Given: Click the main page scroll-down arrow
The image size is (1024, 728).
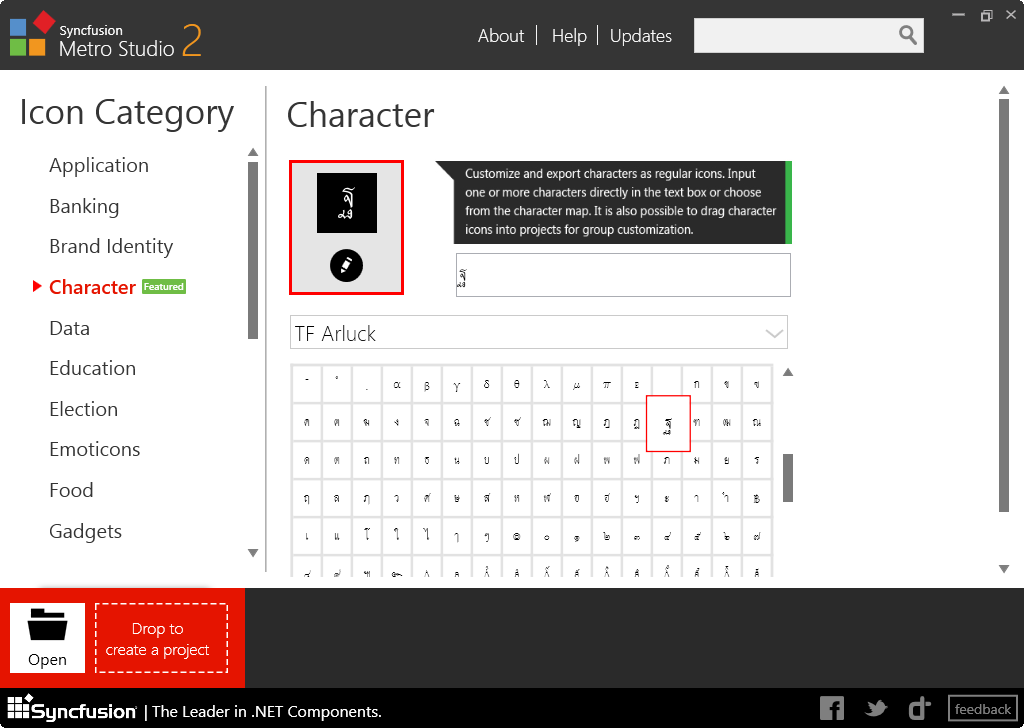Looking at the screenshot, I should tap(1004, 569).
